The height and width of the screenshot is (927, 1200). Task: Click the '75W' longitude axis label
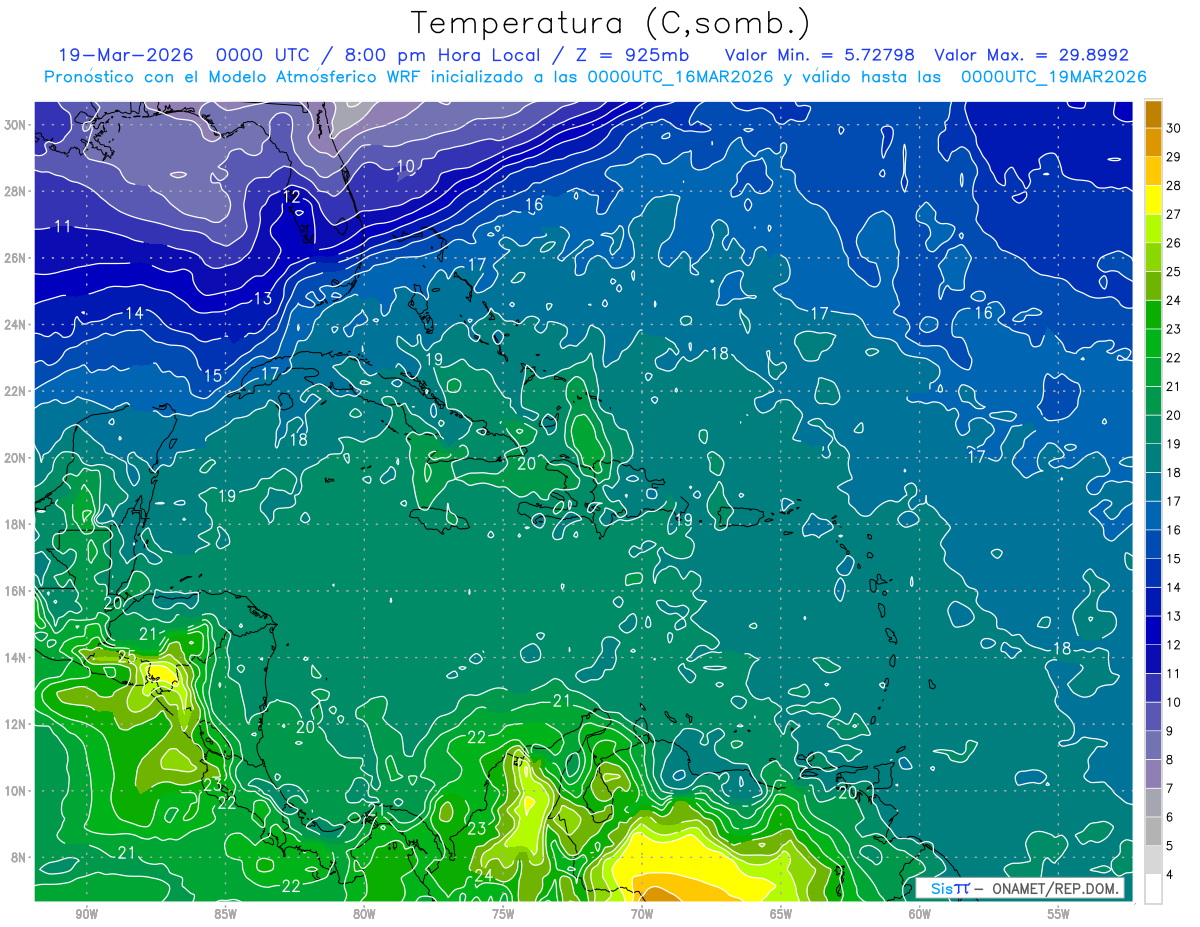[x=503, y=914]
